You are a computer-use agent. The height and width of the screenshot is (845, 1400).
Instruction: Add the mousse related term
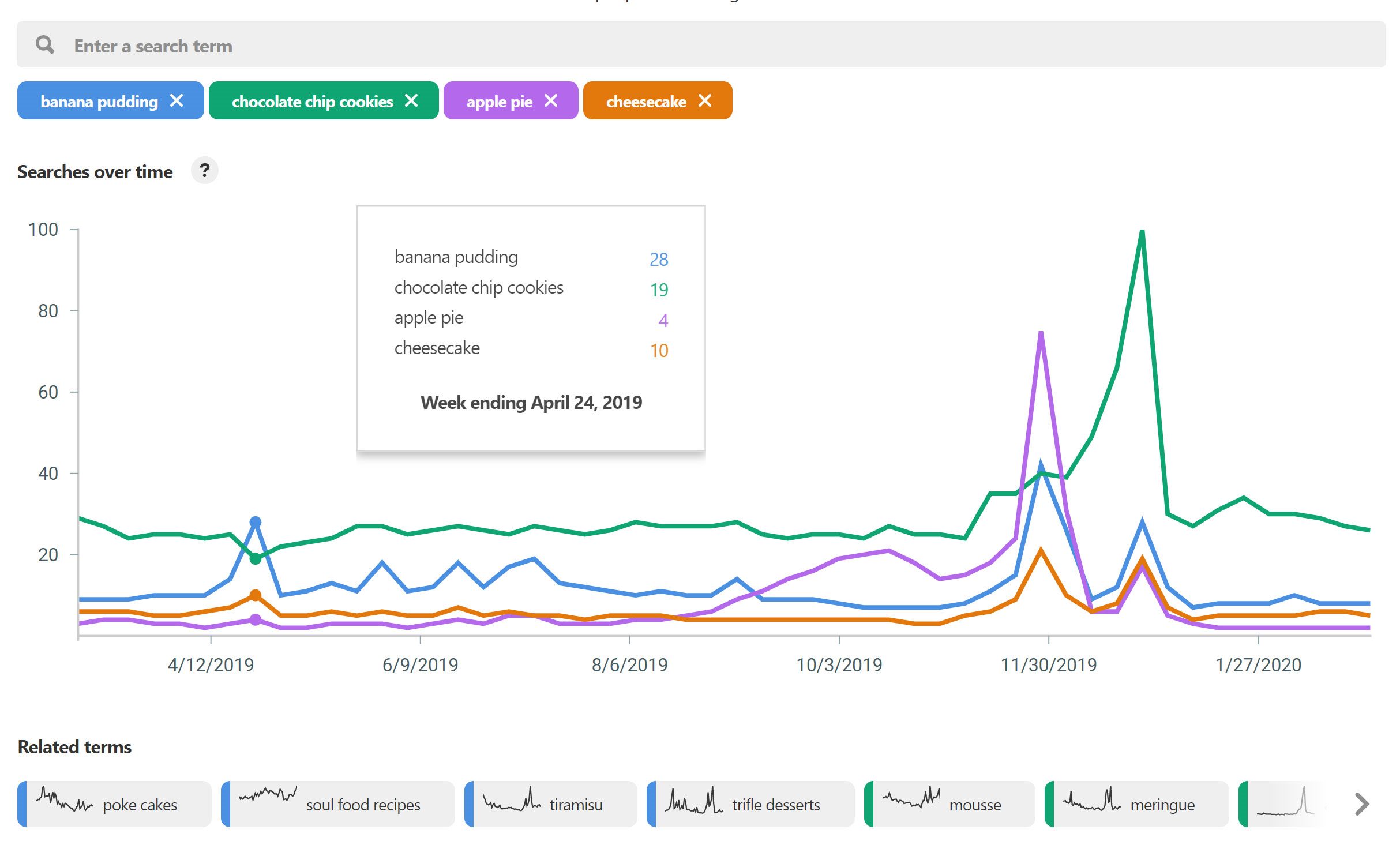coord(974,804)
